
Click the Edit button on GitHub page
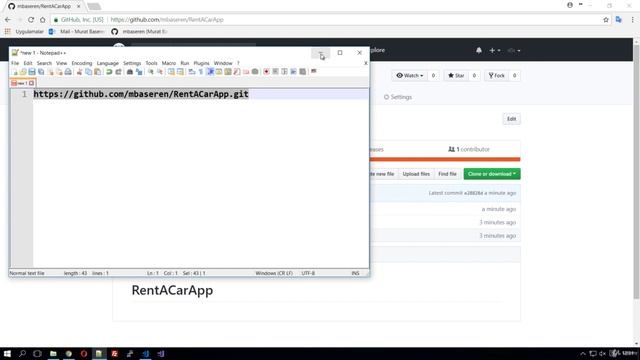point(511,119)
